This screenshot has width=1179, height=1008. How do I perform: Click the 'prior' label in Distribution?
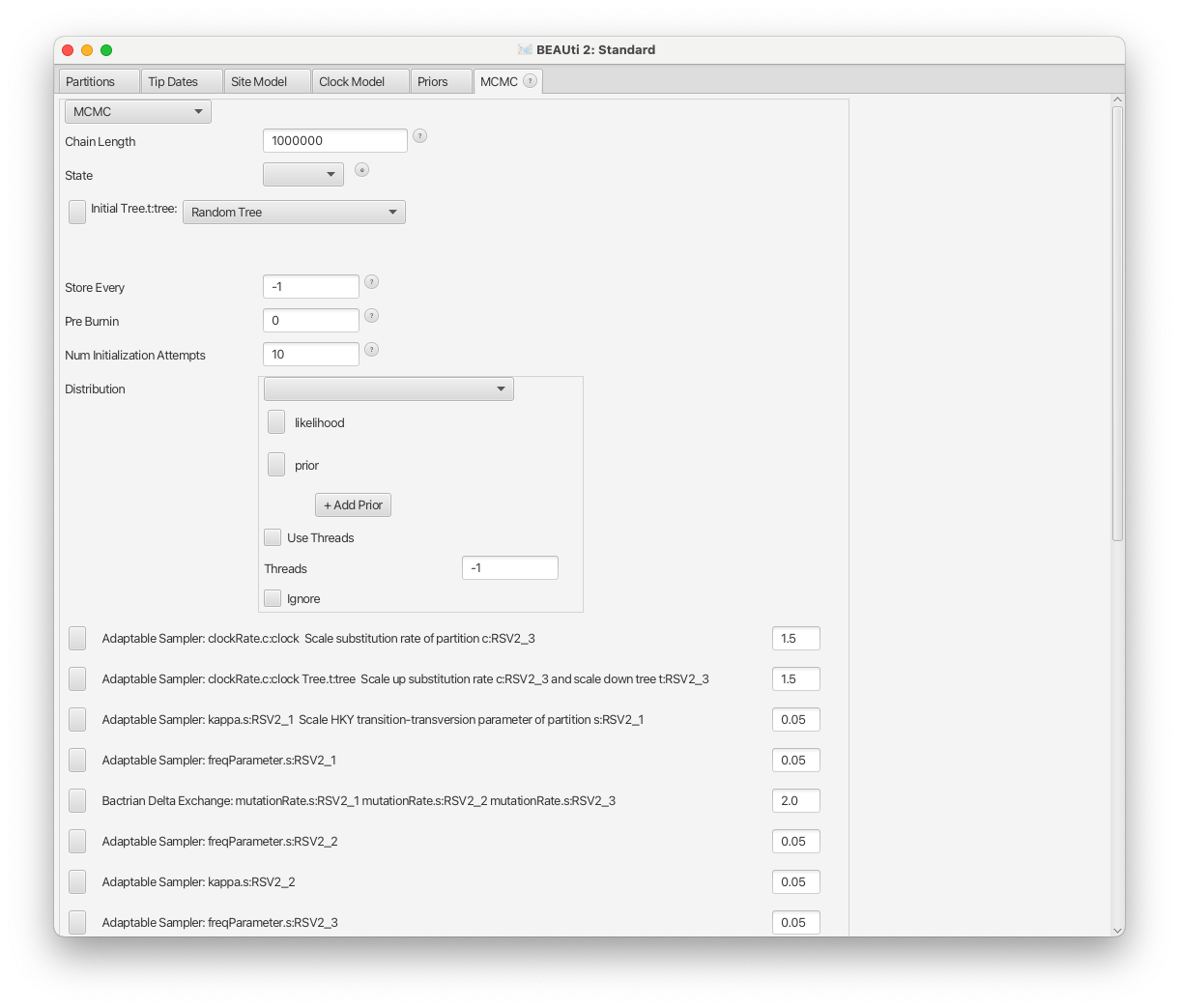[306, 465]
